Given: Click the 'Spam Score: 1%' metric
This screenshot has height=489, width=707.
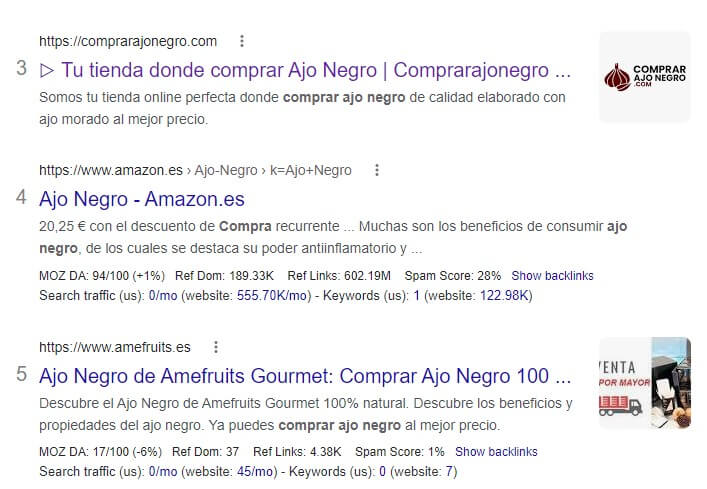Looking at the screenshot, I should 399,452.
